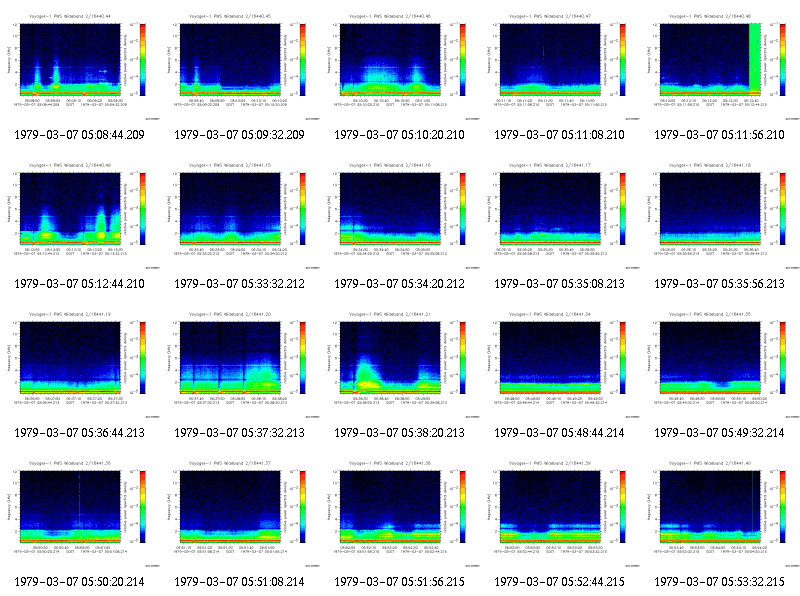Click the caption 1979-03-07 05:09:32.209
The image size is (800, 596).
[239, 135]
